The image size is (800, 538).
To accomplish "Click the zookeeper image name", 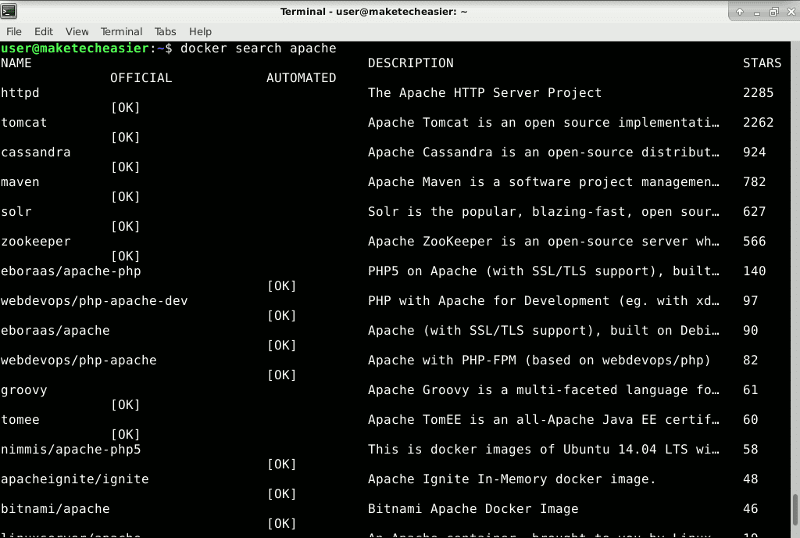I will pyautogui.click(x=35, y=241).
